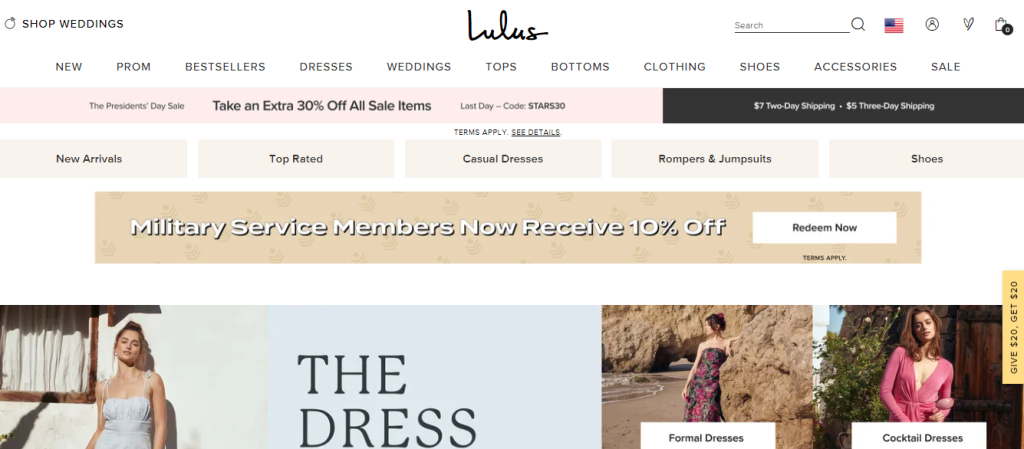
Task: Open the See Details terms link
Action: [536, 132]
